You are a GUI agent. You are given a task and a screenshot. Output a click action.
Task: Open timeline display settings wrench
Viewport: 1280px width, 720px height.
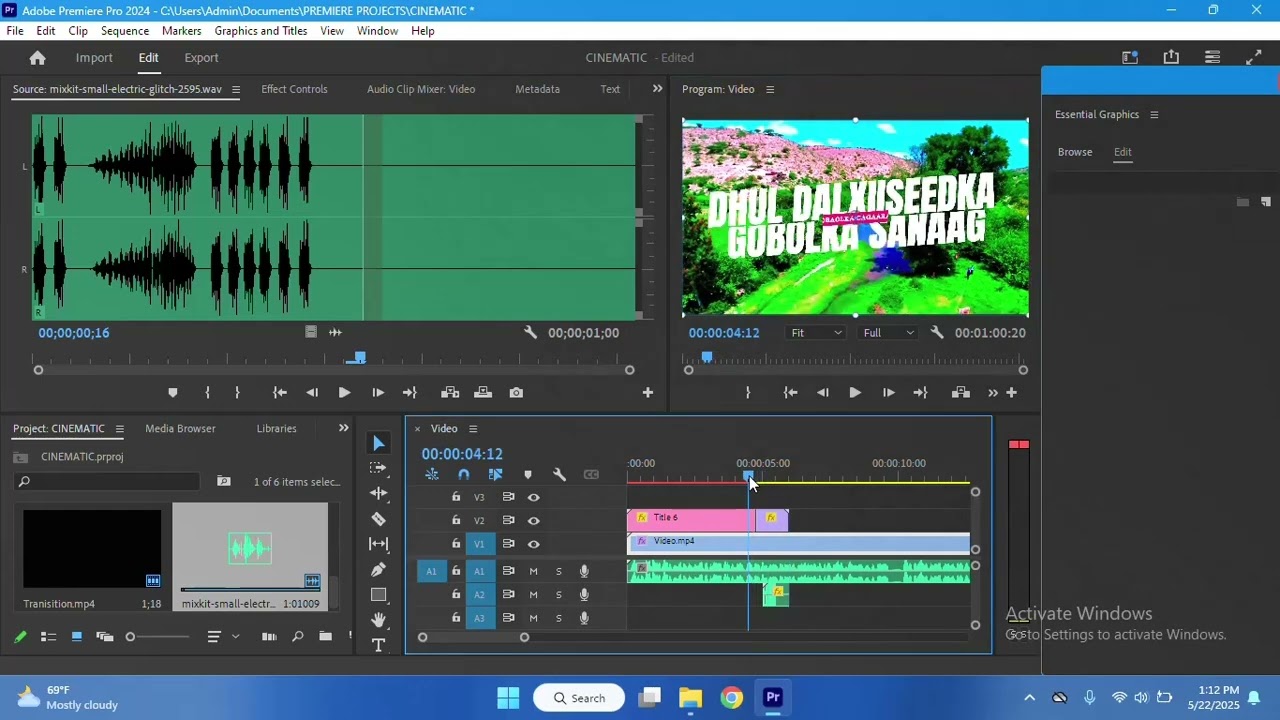tap(560, 475)
